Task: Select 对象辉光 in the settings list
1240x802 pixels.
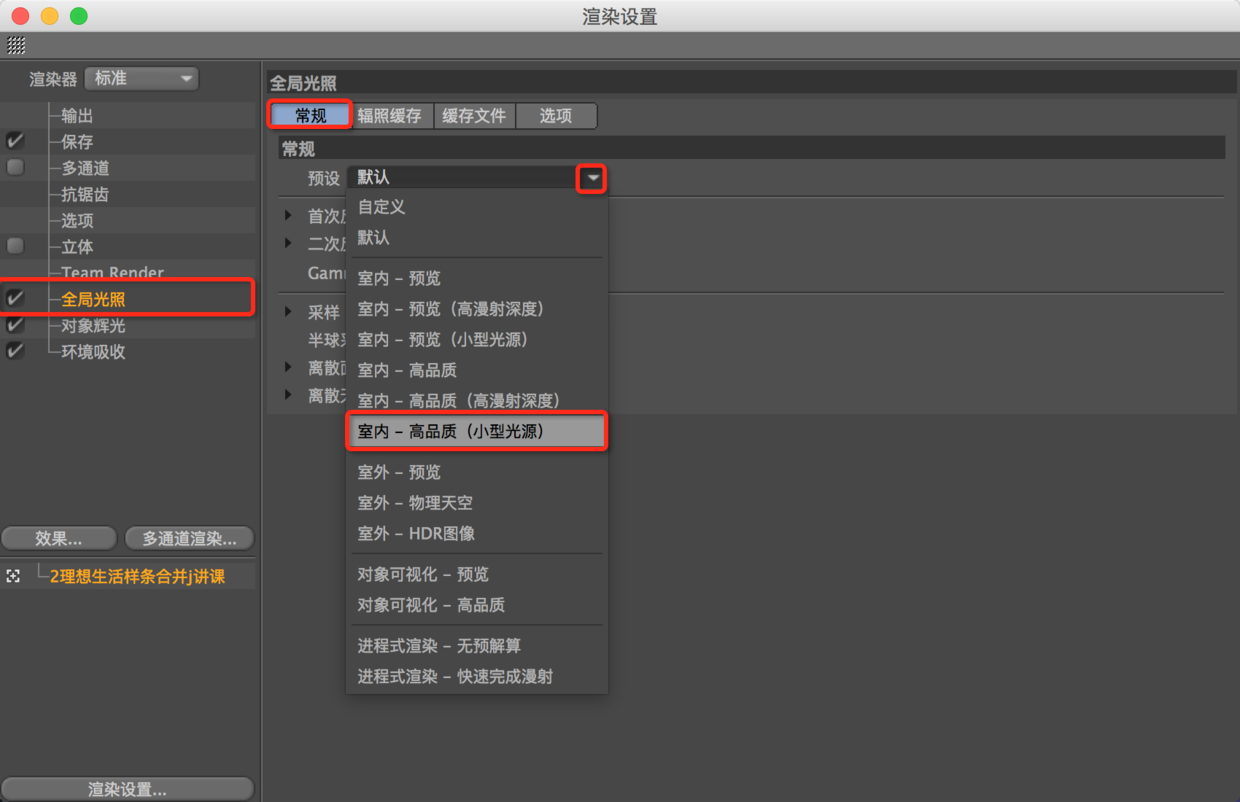Action: (93, 325)
